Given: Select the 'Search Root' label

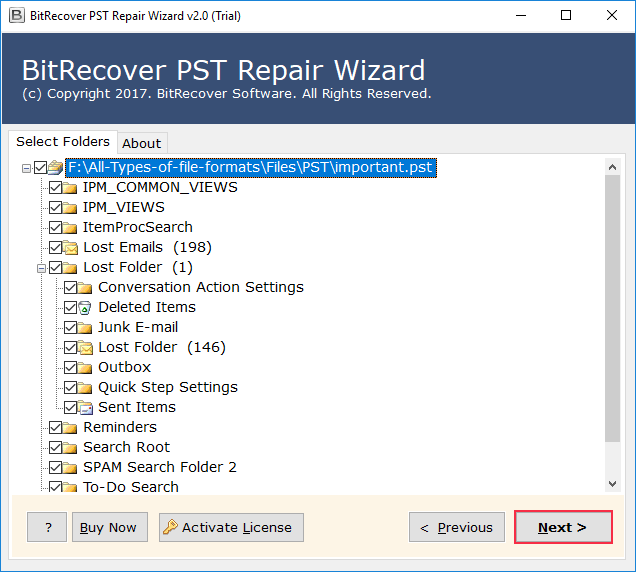Looking at the screenshot, I should pos(127,447).
